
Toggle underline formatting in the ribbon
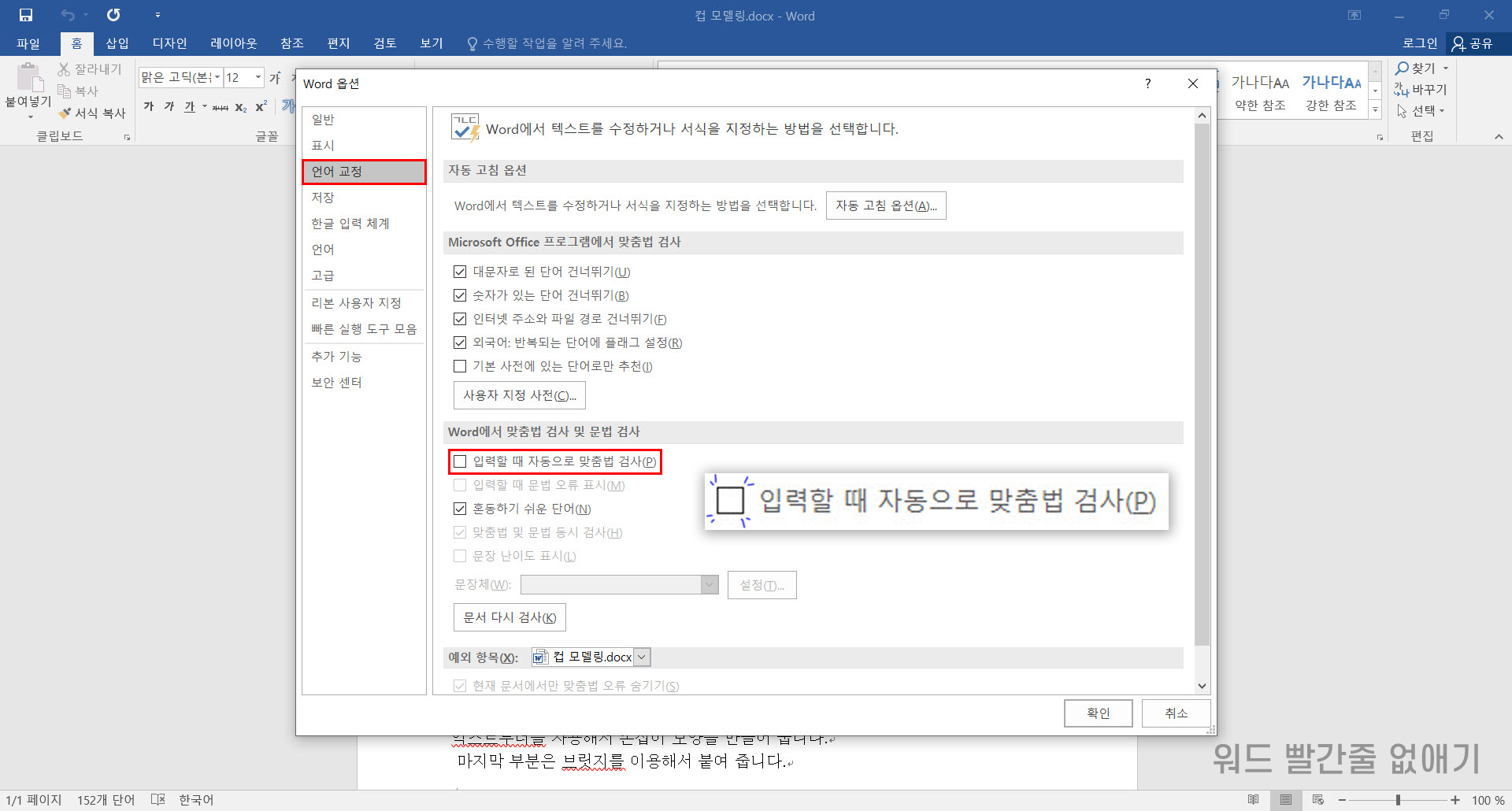tap(190, 106)
